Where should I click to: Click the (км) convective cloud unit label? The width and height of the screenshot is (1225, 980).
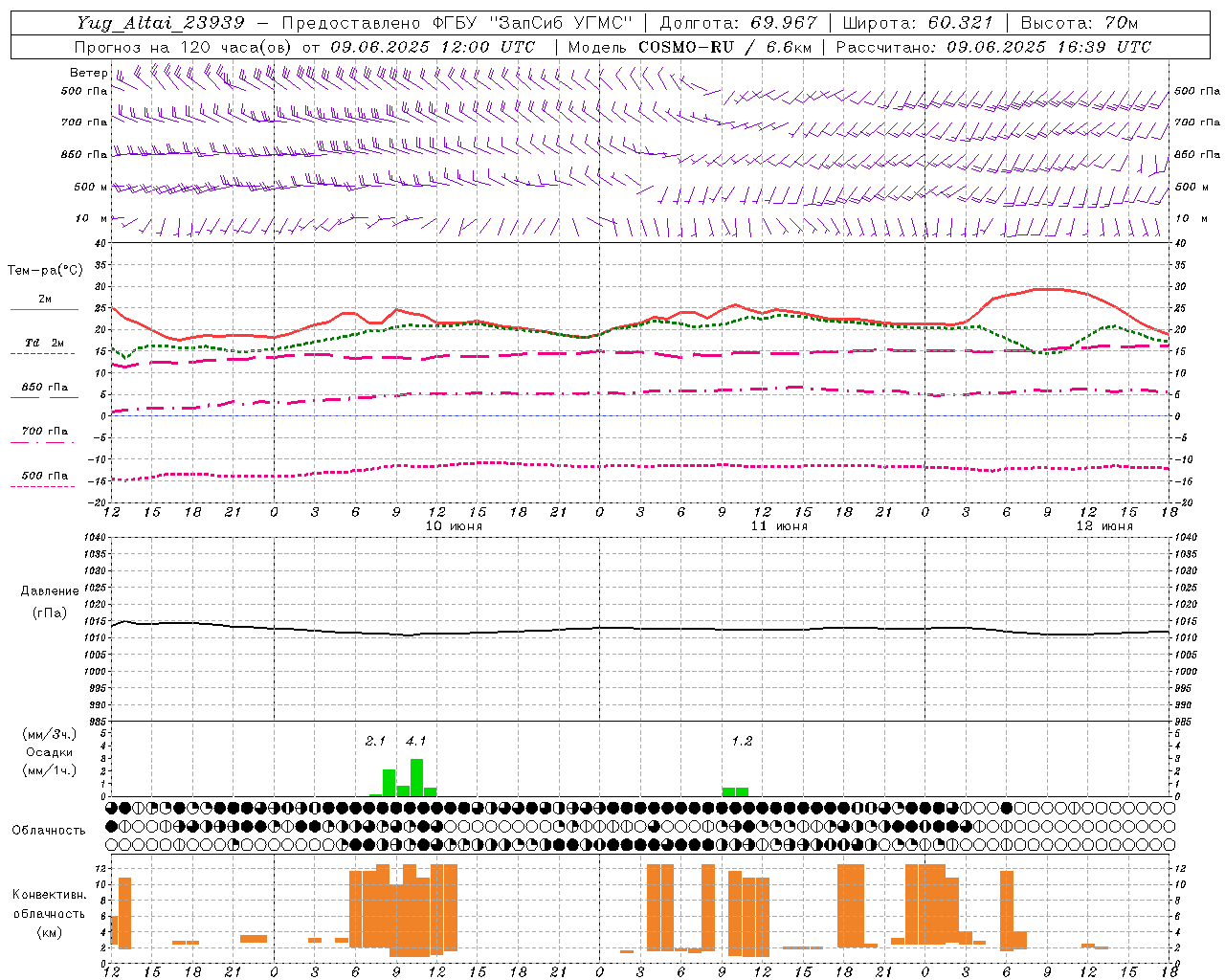49,932
